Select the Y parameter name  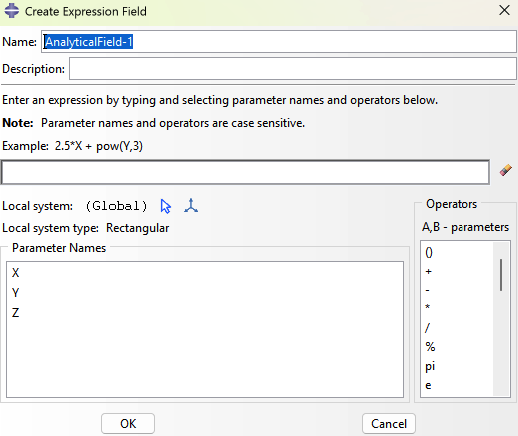point(16,293)
